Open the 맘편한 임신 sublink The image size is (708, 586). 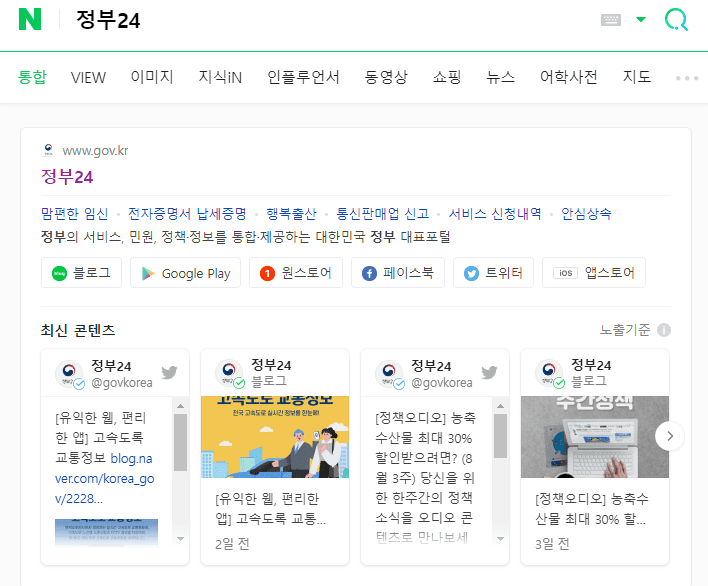click(x=75, y=214)
